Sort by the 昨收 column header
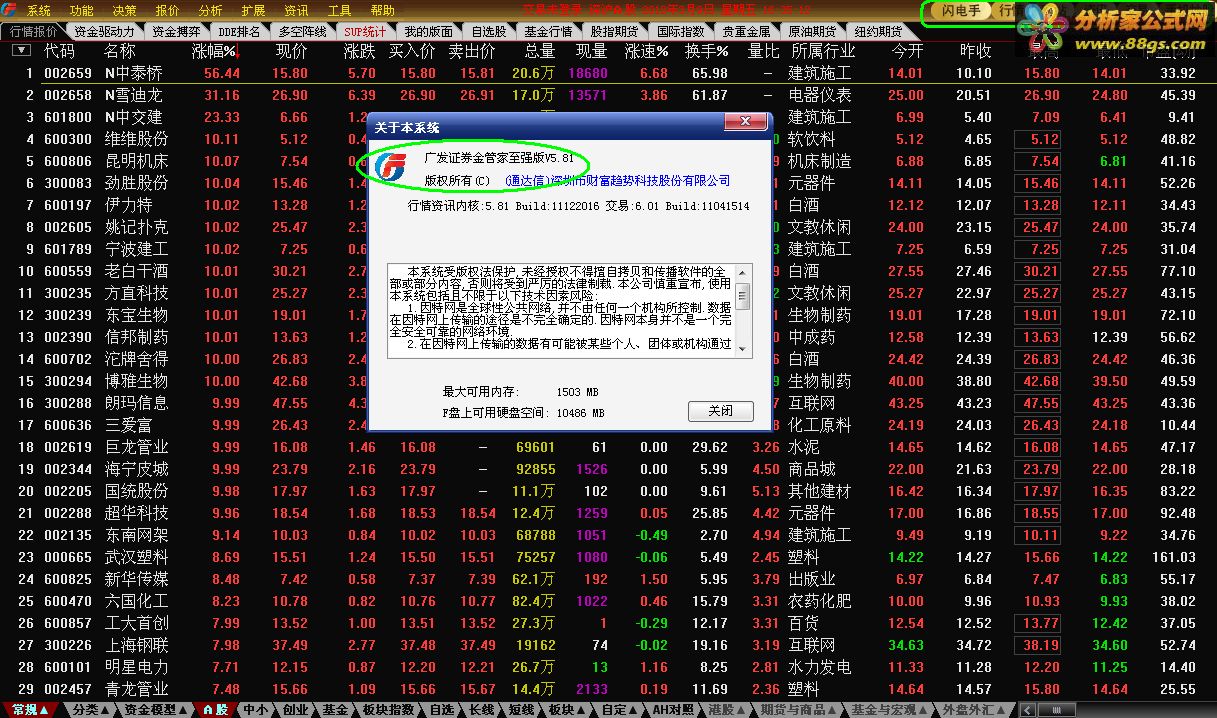Image resolution: width=1217 pixels, height=718 pixels. [x=975, y=51]
